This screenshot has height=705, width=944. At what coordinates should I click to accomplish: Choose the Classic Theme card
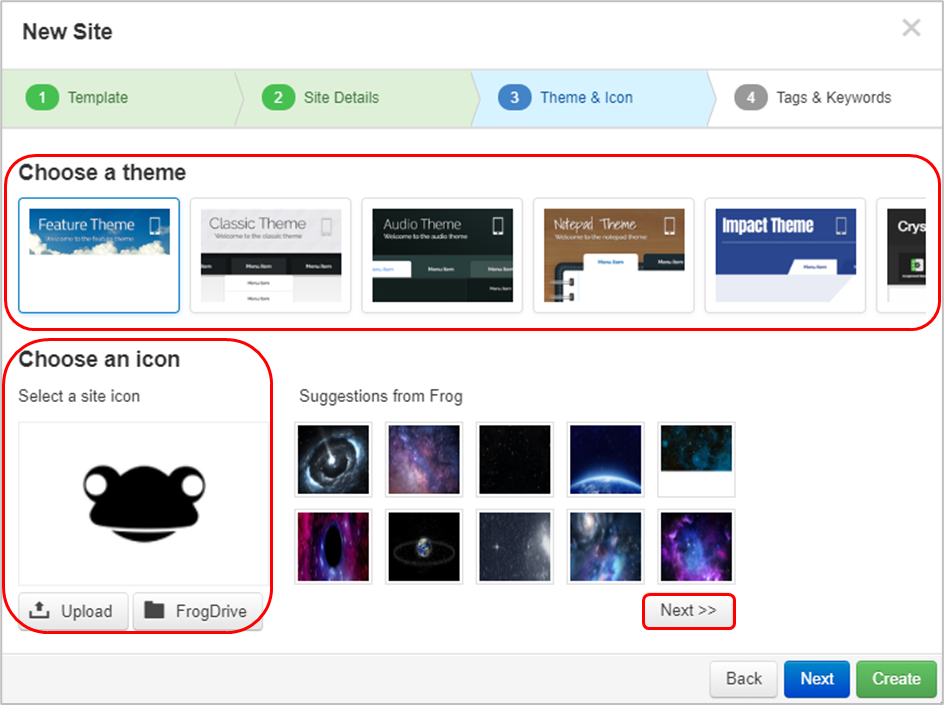[270, 255]
